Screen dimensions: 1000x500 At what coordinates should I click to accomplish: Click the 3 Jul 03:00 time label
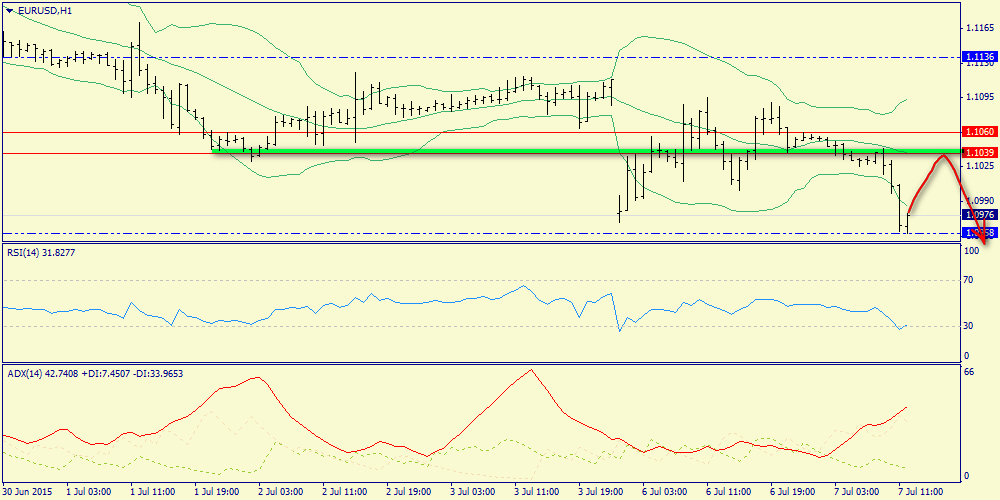[x=473, y=492]
